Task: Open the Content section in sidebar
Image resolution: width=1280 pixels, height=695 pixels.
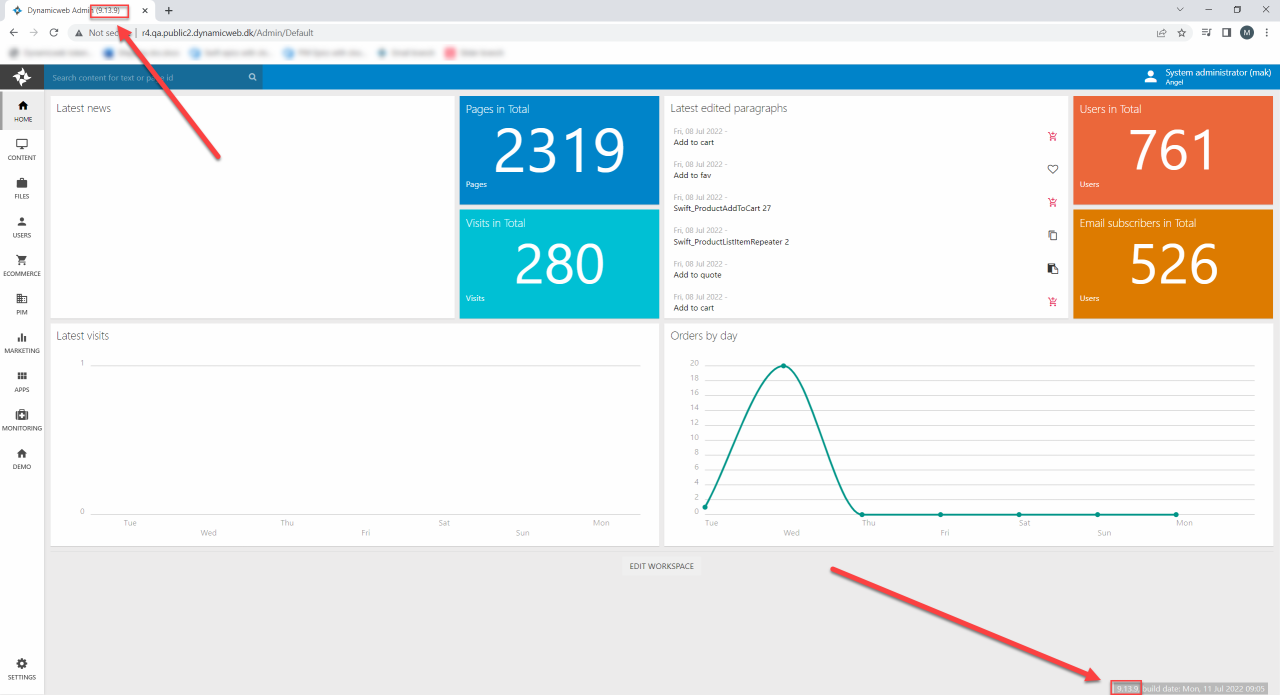Action: point(22,149)
